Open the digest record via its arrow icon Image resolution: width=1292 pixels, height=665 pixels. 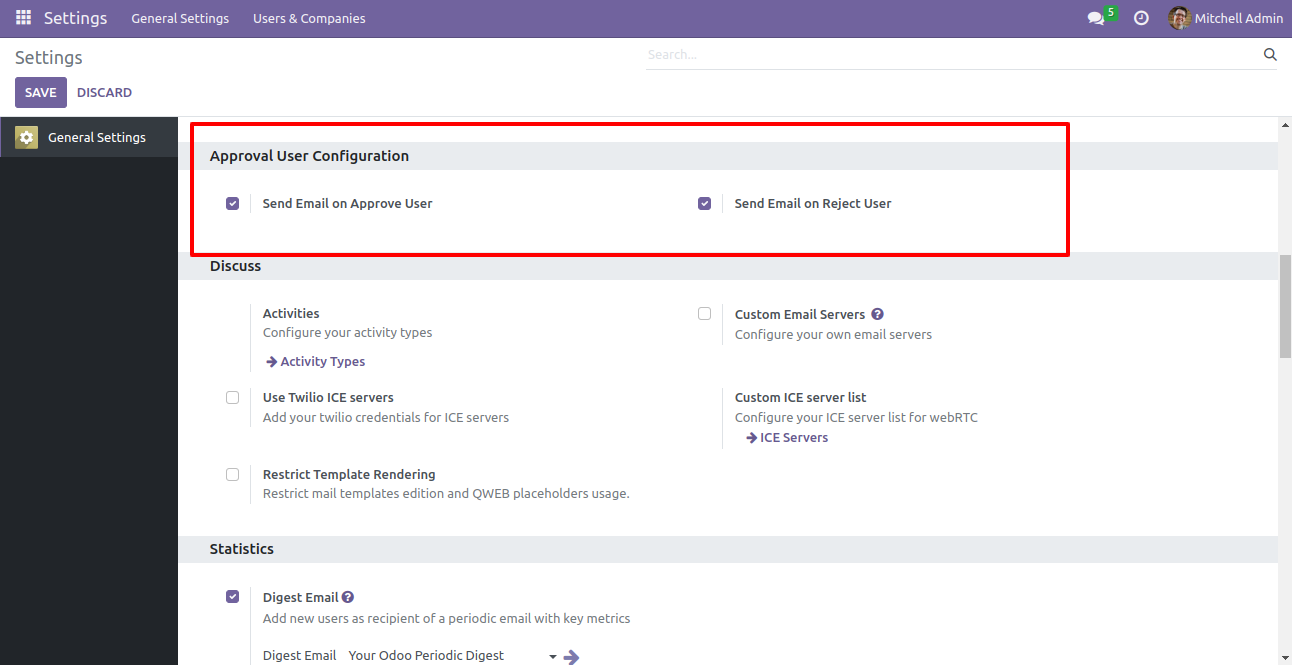point(571,657)
